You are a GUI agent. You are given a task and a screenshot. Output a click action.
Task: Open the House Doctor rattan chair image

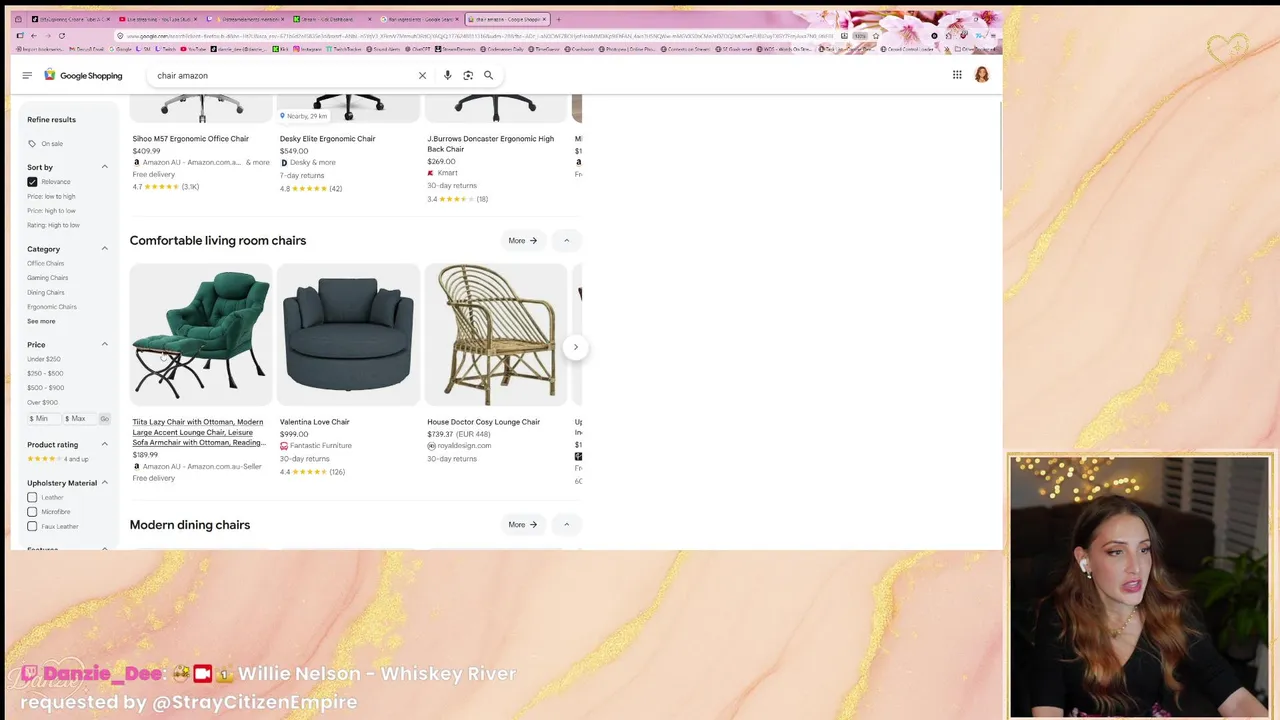coord(496,334)
